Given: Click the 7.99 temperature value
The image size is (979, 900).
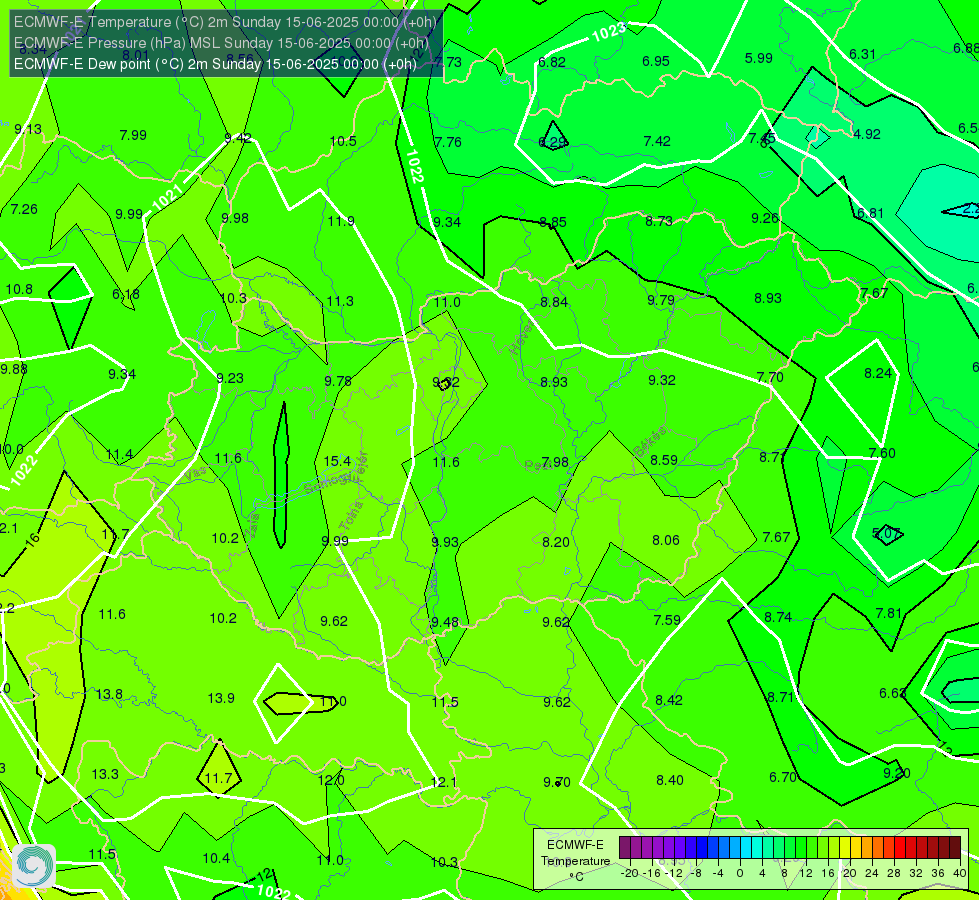Looking at the screenshot, I should [x=133, y=136].
